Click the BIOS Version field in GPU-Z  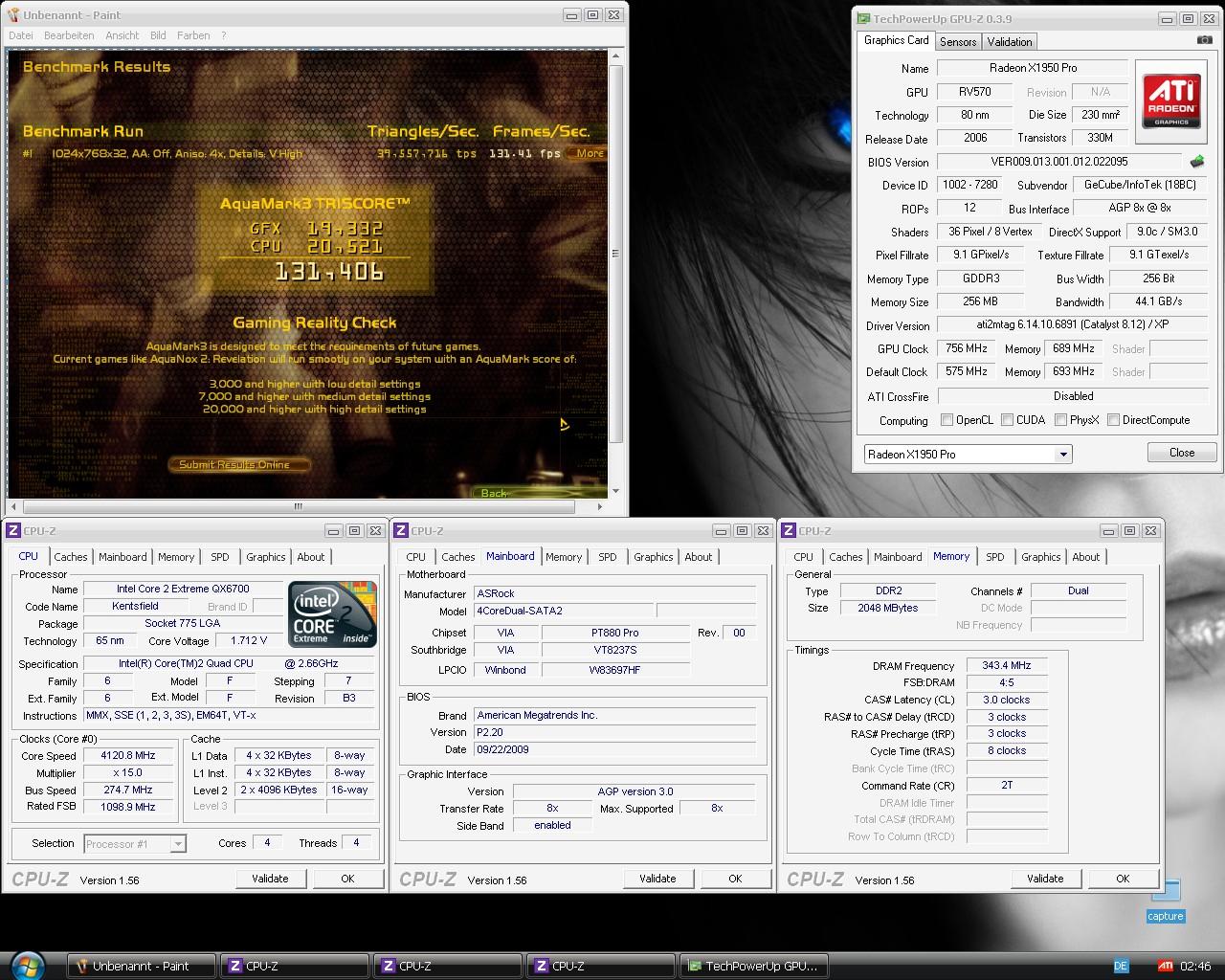[x=1059, y=162]
